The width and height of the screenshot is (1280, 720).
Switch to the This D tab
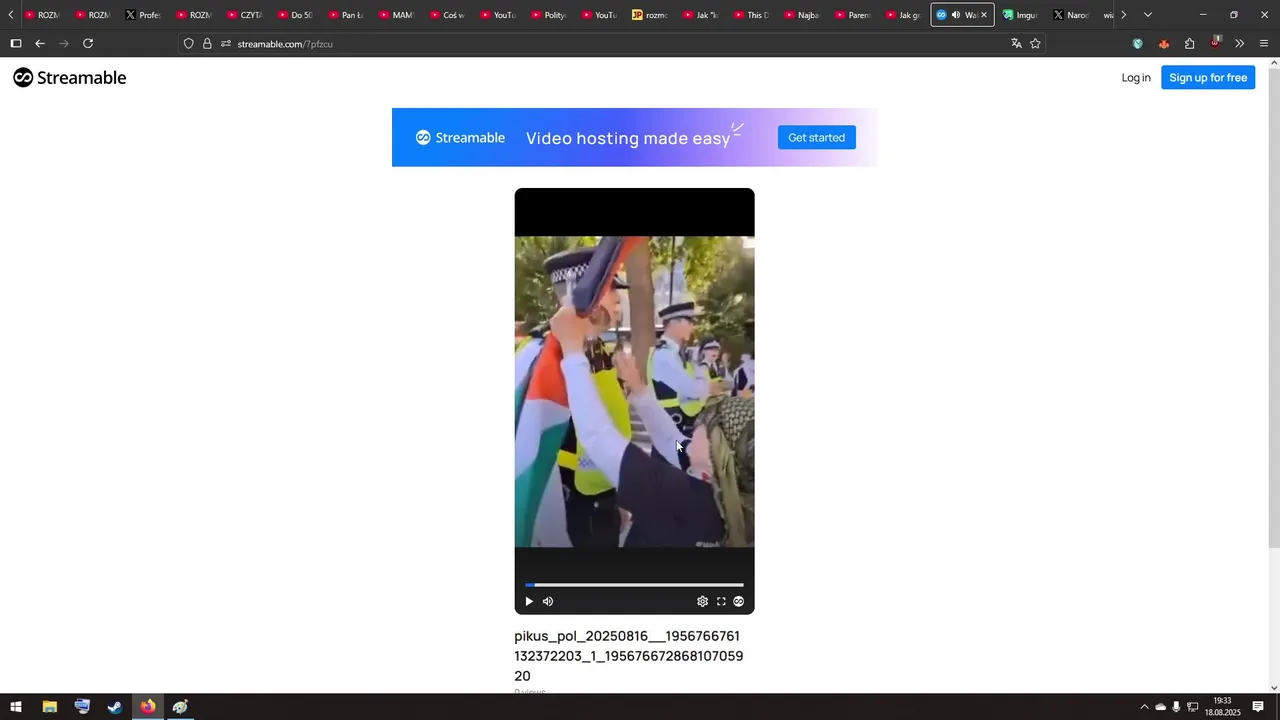point(753,15)
